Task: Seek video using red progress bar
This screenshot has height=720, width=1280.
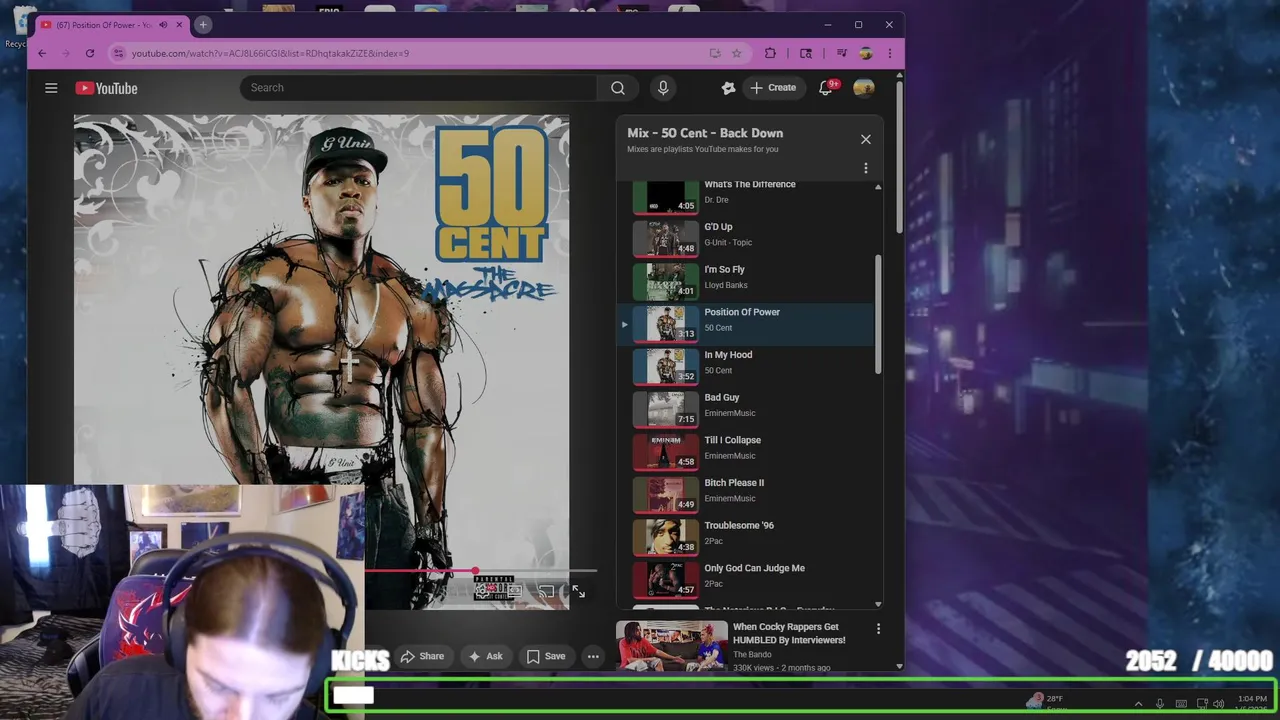Action: pos(480,571)
